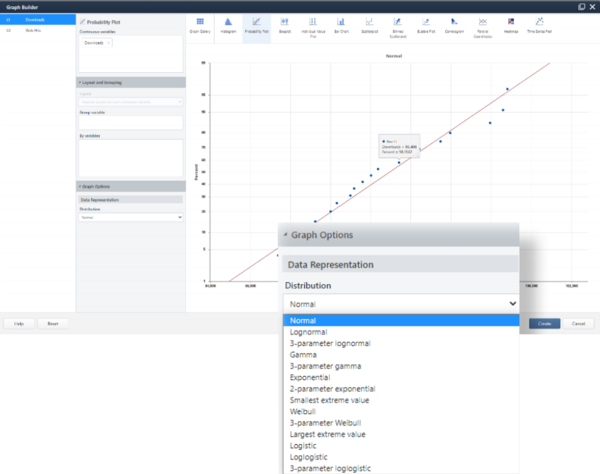Click inside the By variables field

(131, 158)
